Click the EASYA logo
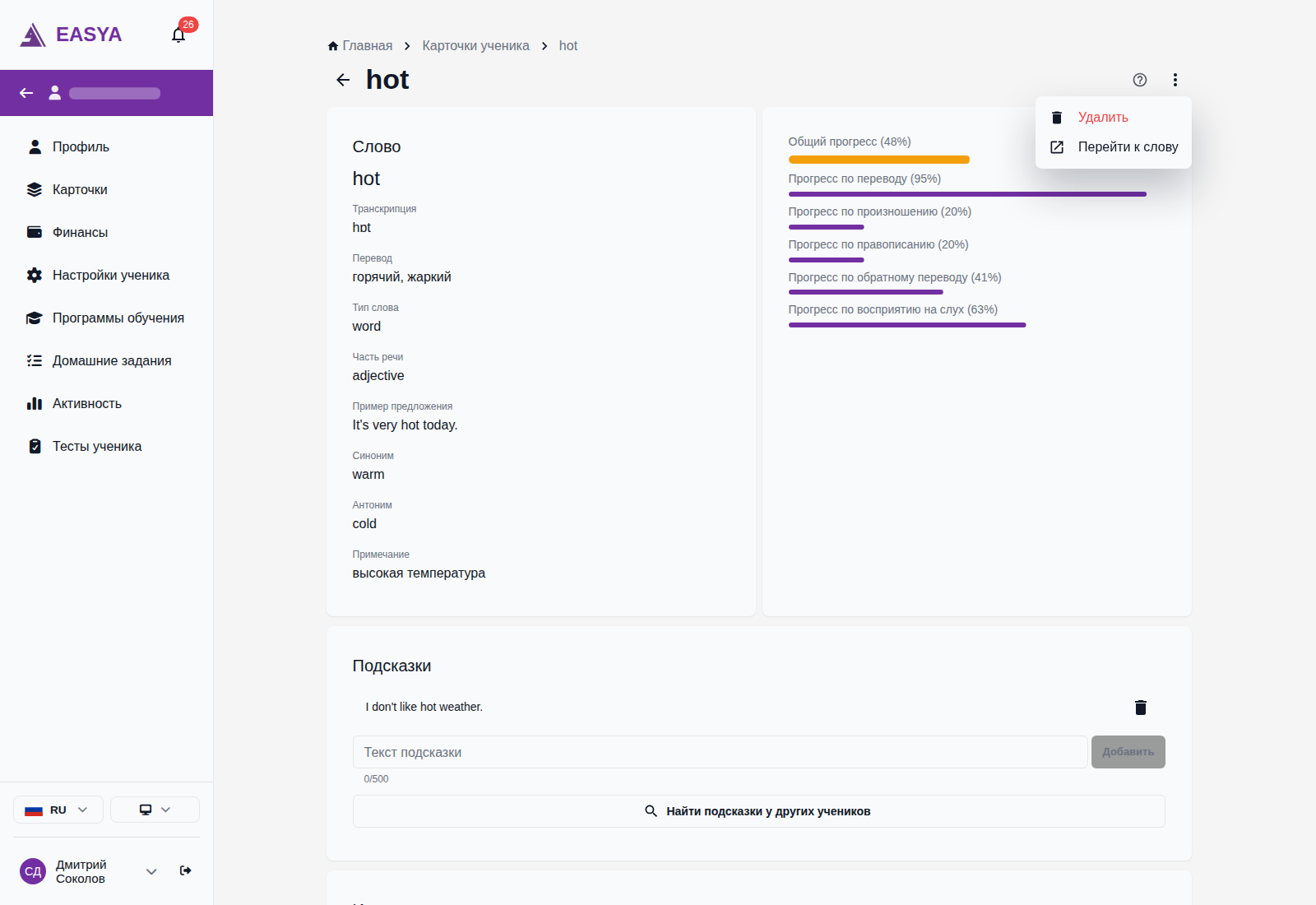This screenshot has width=1316, height=905. 71,35
